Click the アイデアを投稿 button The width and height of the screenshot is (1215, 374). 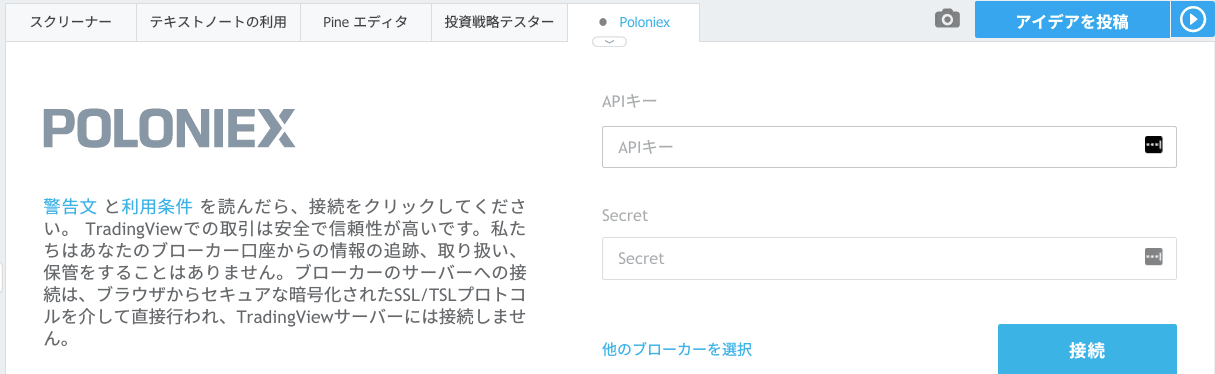click(1072, 20)
